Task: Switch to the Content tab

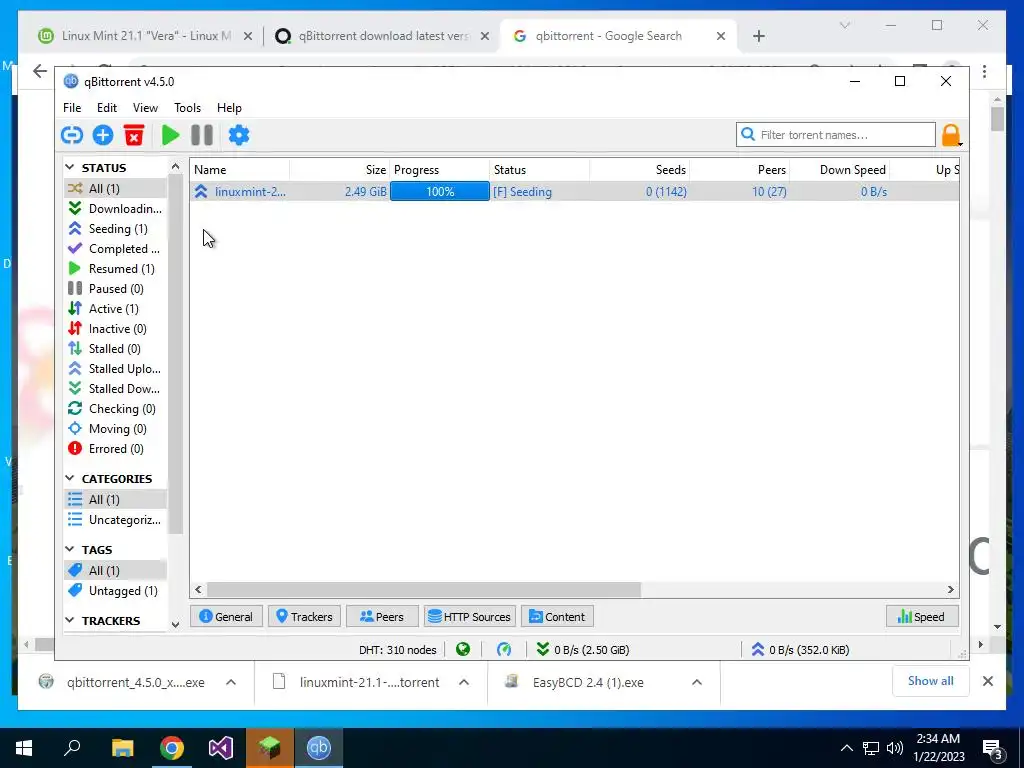Action: pyautogui.click(x=557, y=616)
